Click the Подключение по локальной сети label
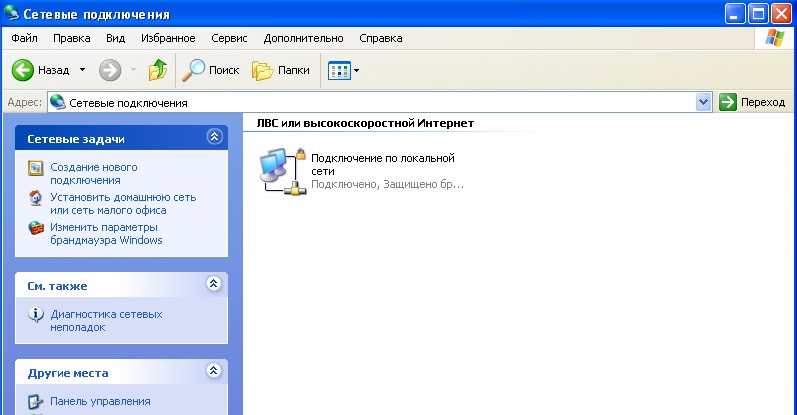This screenshot has width=797, height=415. 383,164
